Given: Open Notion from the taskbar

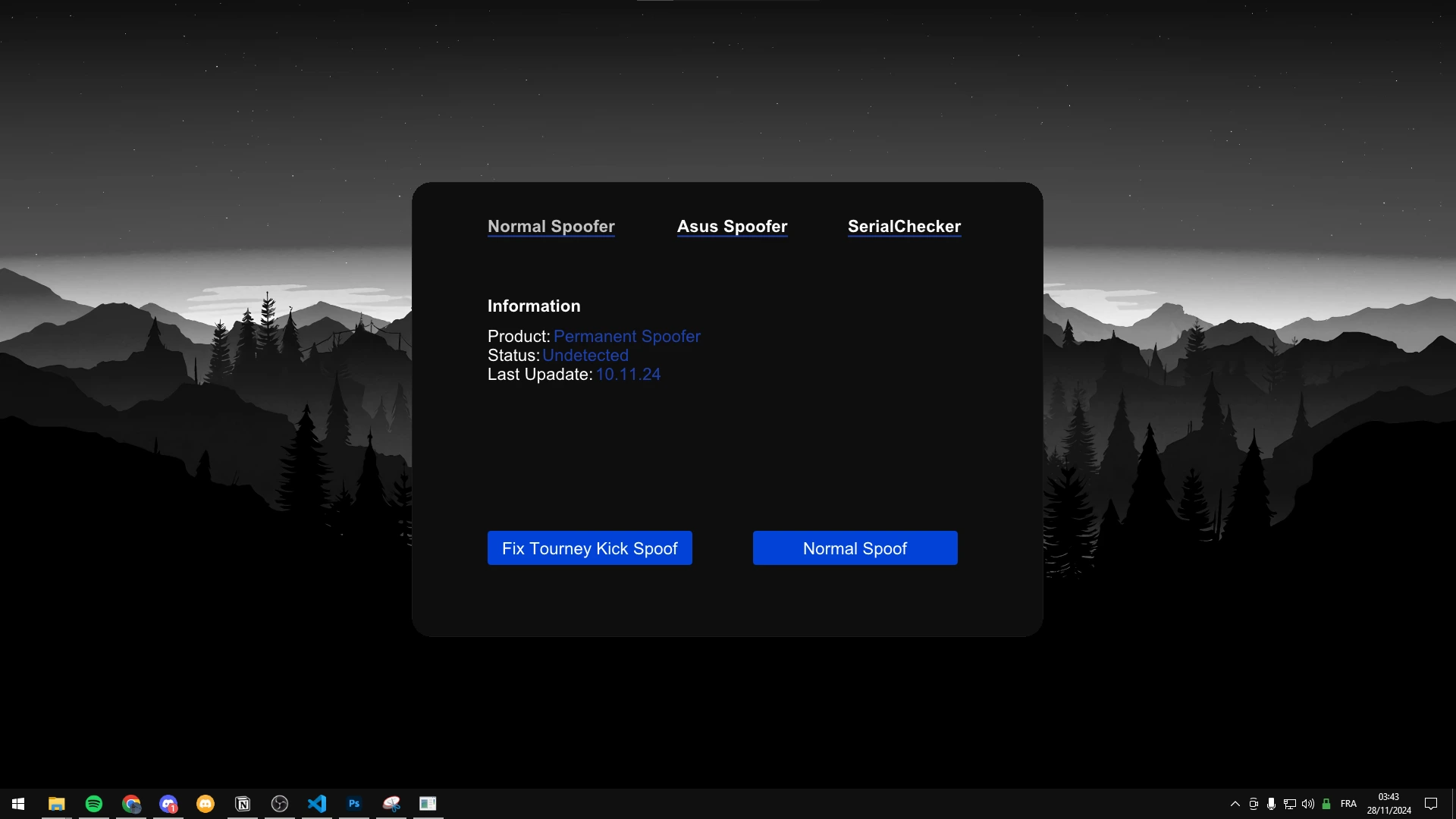Looking at the screenshot, I should 243,804.
